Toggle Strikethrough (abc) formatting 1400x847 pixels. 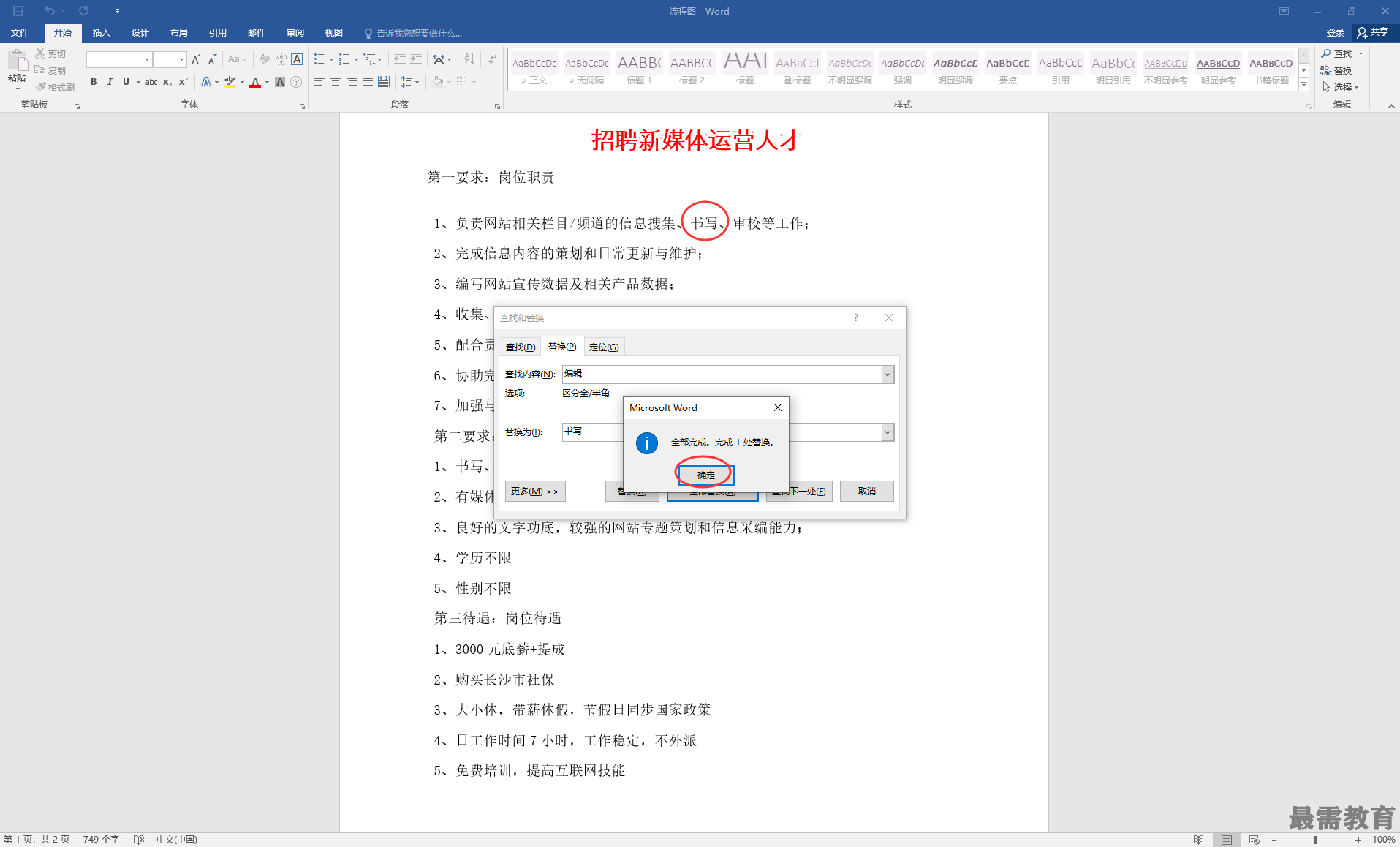[x=151, y=82]
